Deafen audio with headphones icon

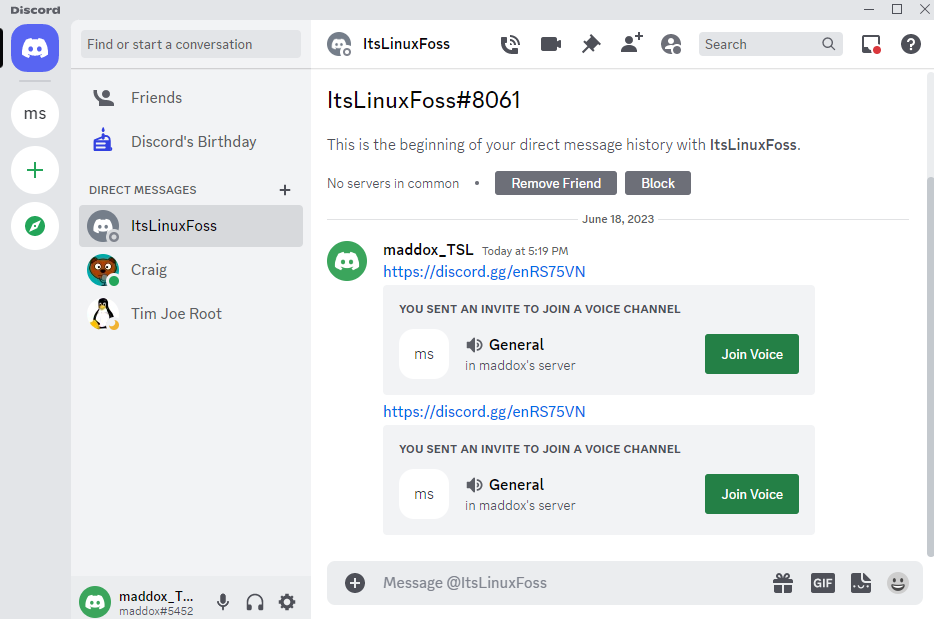255,602
